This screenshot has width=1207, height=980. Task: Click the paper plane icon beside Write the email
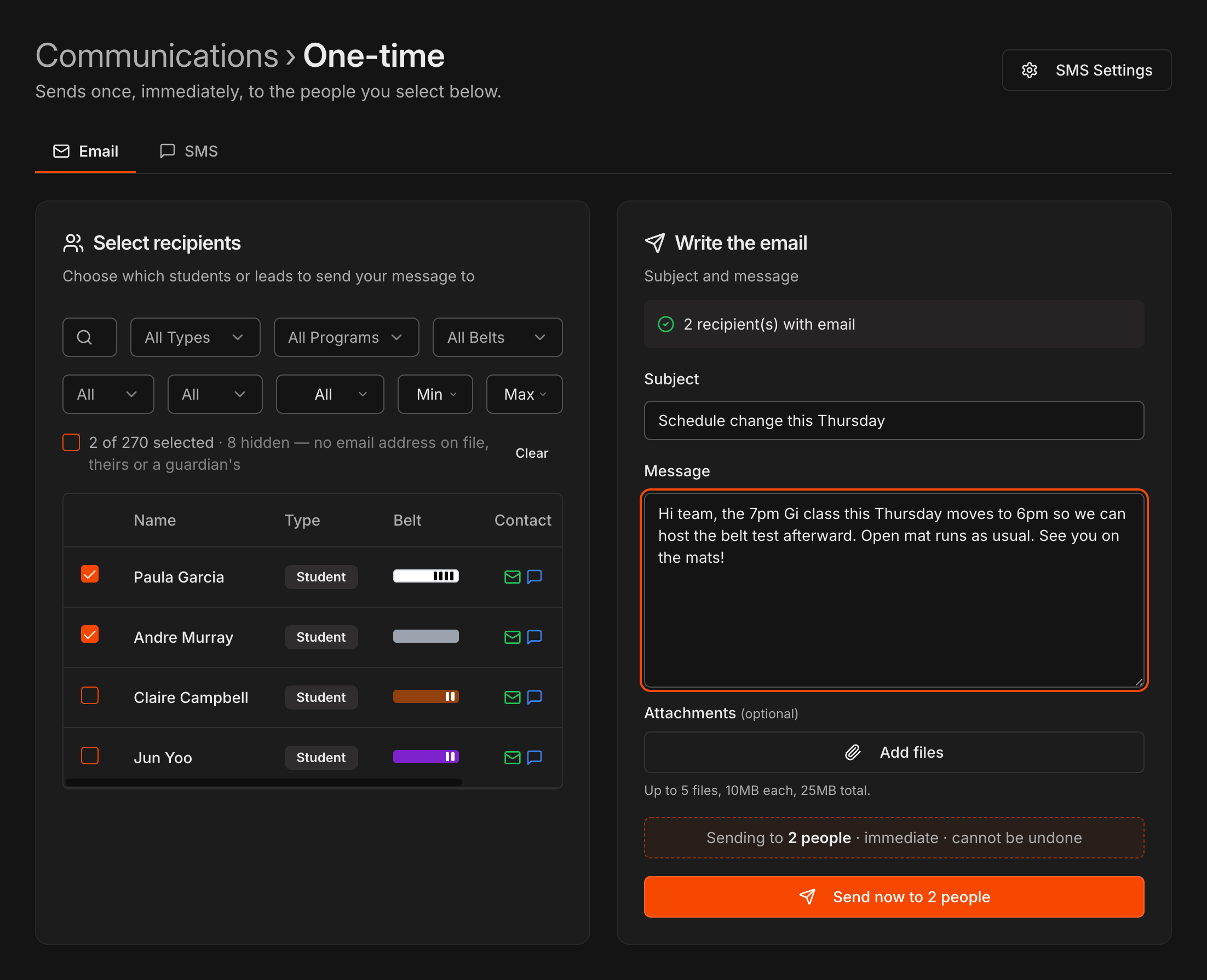(655, 243)
